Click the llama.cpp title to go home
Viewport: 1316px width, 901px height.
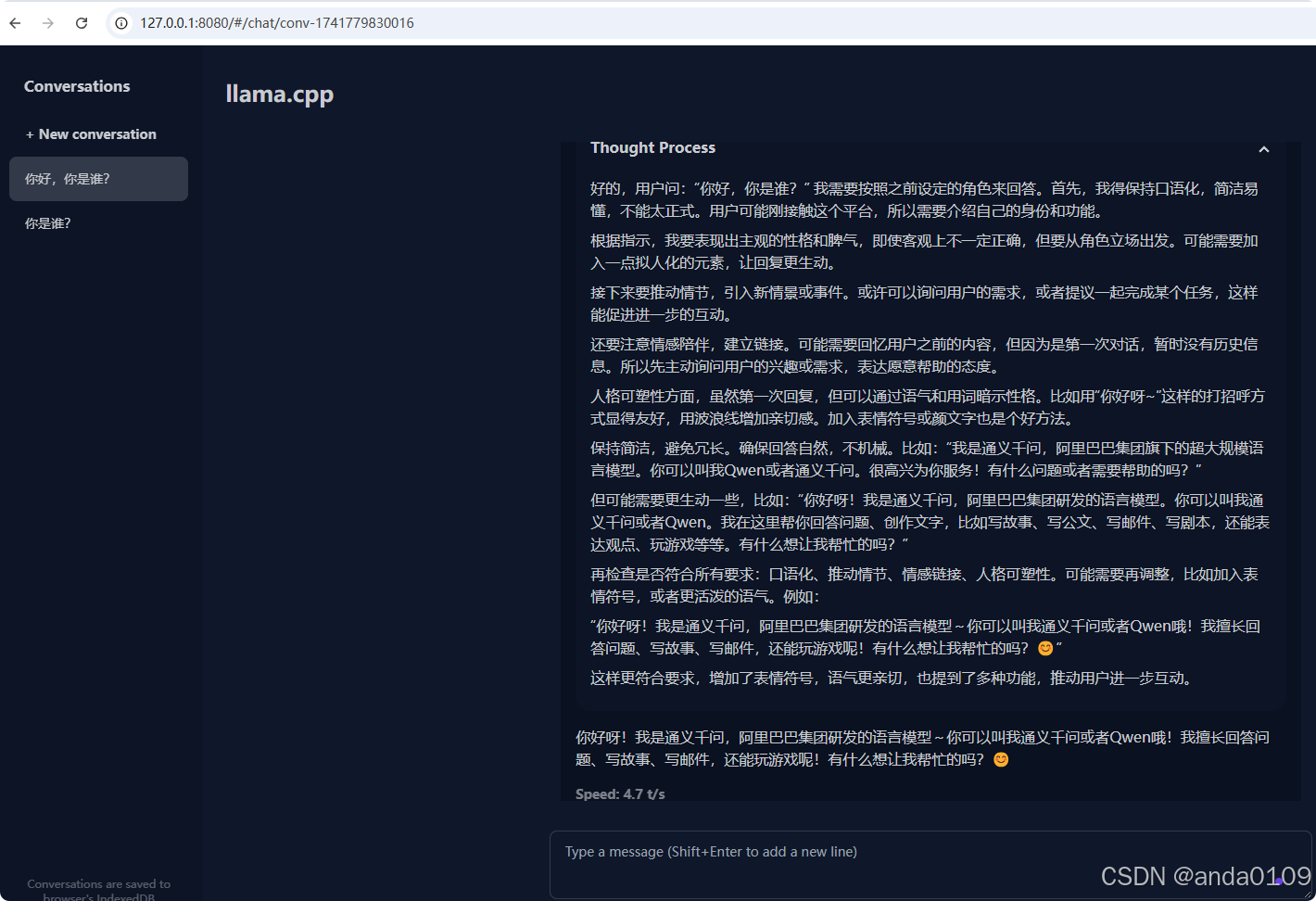(279, 94)
